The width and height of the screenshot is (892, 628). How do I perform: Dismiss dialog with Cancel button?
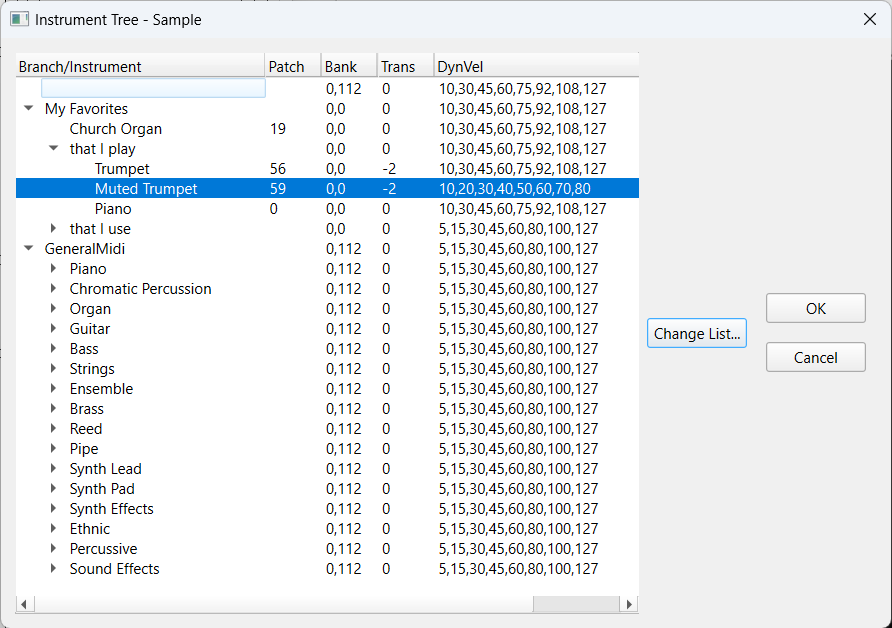816,357
